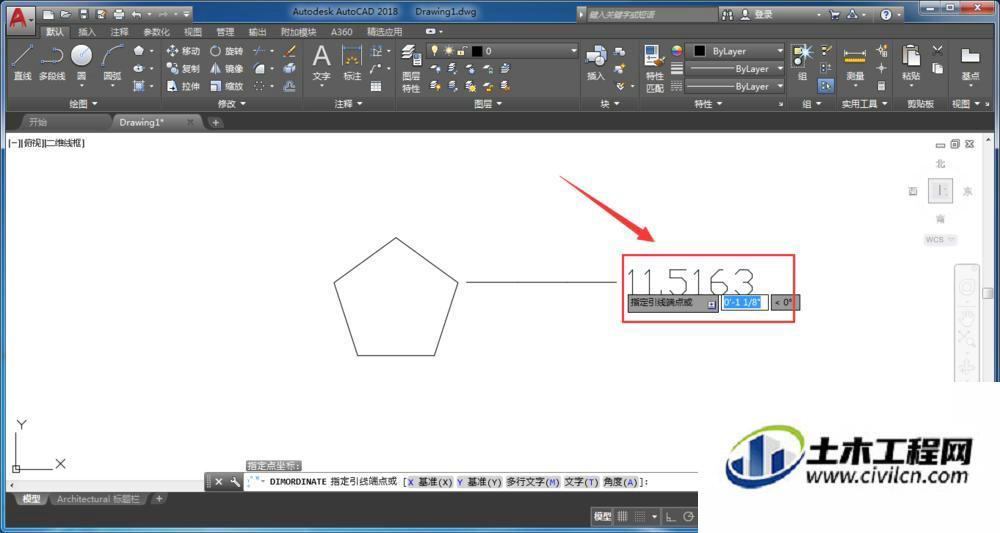This screenshot has width=1000, height=533.
Task: Select the Architectural layout tab
Action: click(x=98, y=499)
